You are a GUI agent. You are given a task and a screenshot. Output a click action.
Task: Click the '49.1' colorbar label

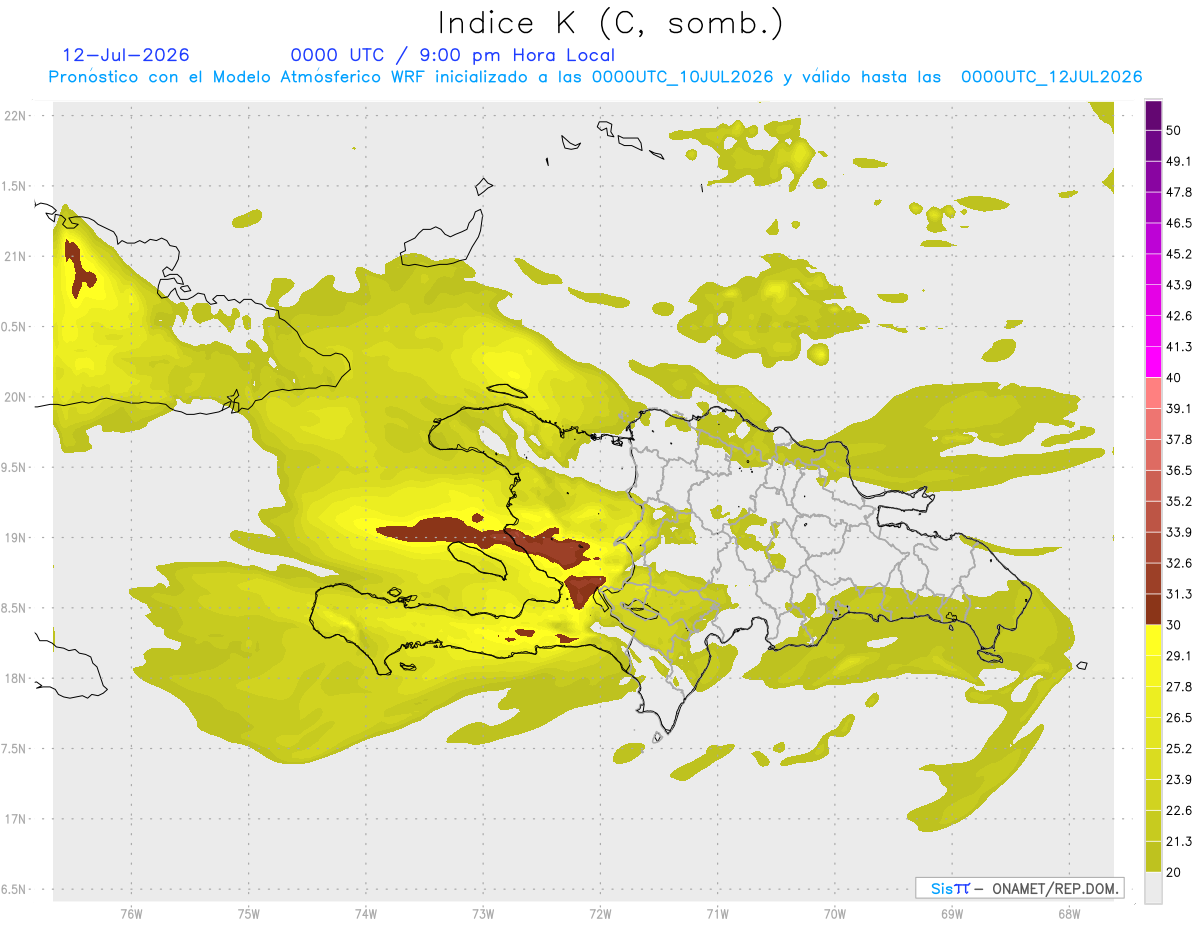point(1179,161)
